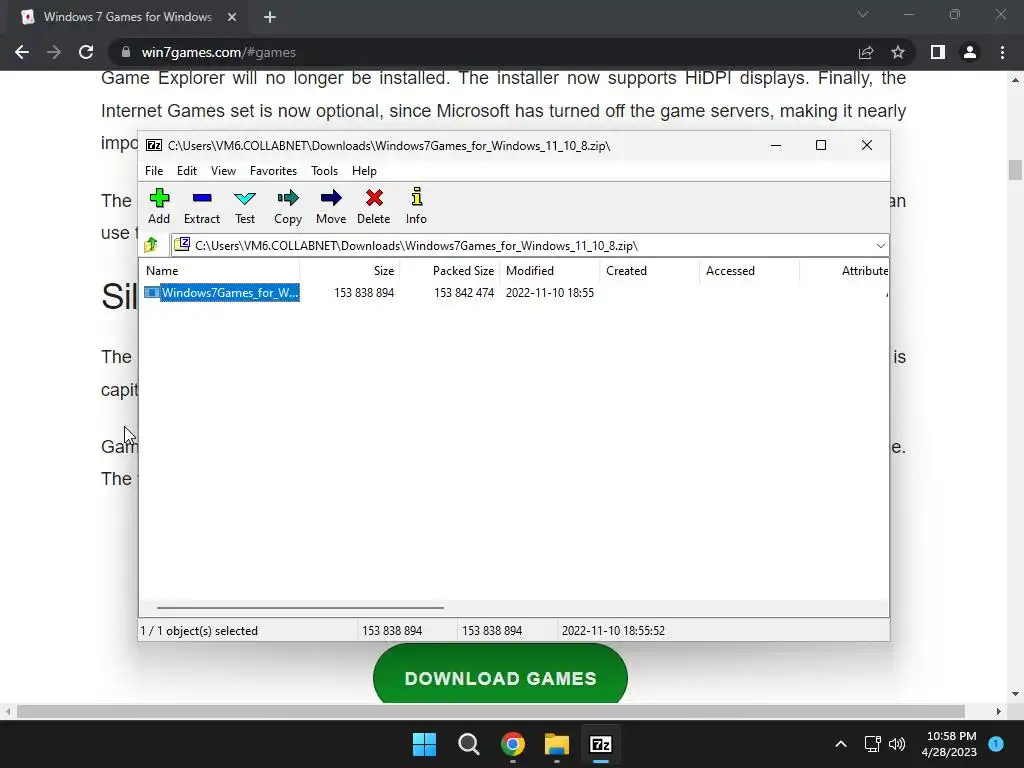Sort by the Modified column header

(x=550, y=270)
